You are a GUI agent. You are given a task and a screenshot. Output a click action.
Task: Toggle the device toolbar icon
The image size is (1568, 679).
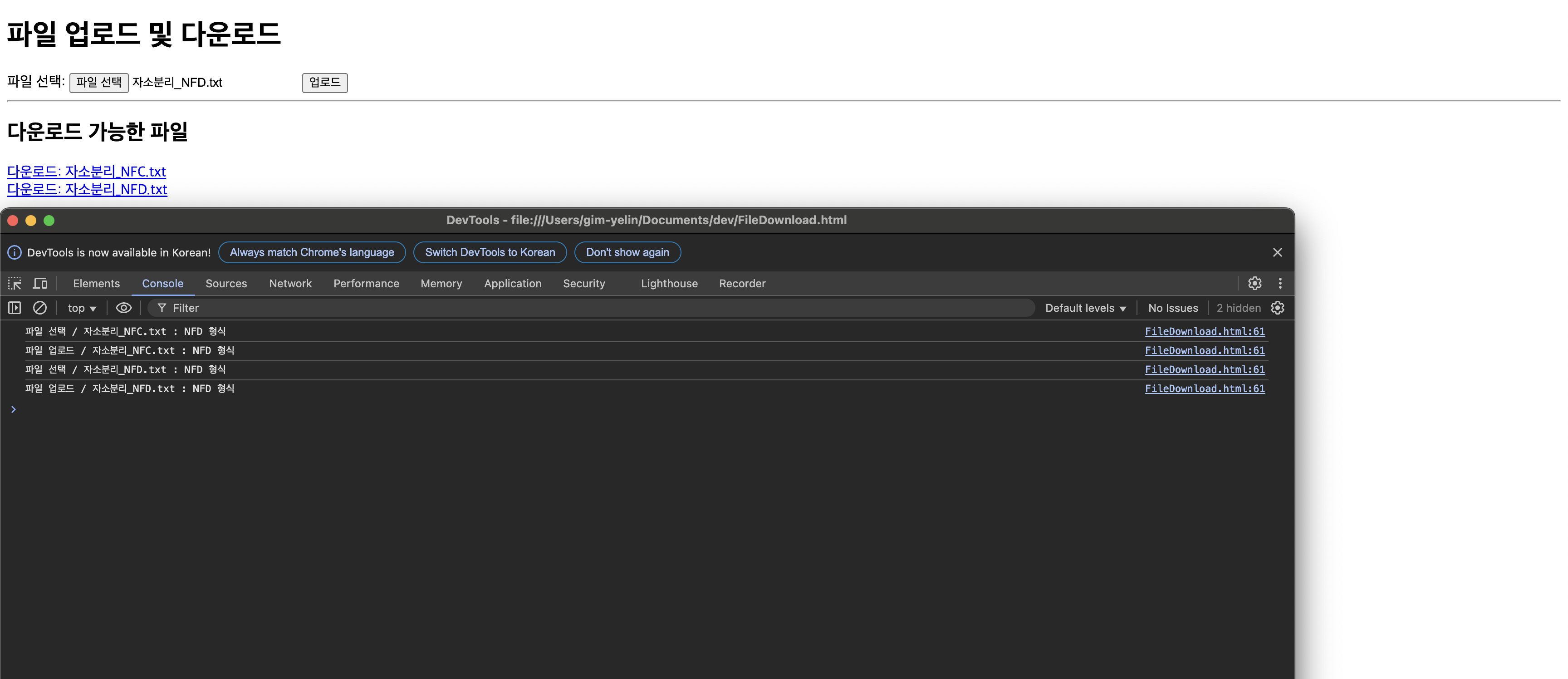tap(40, 283)
